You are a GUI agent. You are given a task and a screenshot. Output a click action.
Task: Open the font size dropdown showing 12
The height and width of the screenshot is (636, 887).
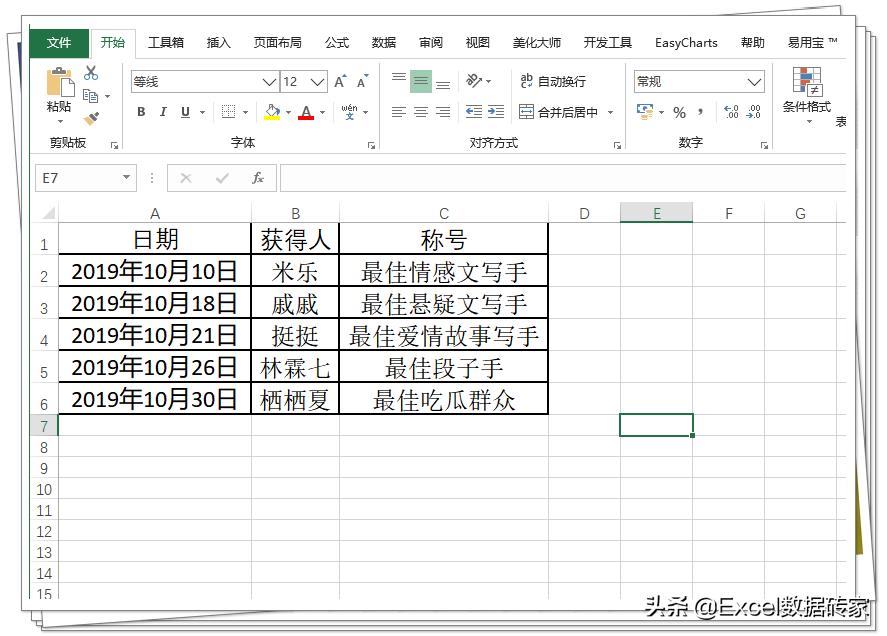(x=315, y=81)
